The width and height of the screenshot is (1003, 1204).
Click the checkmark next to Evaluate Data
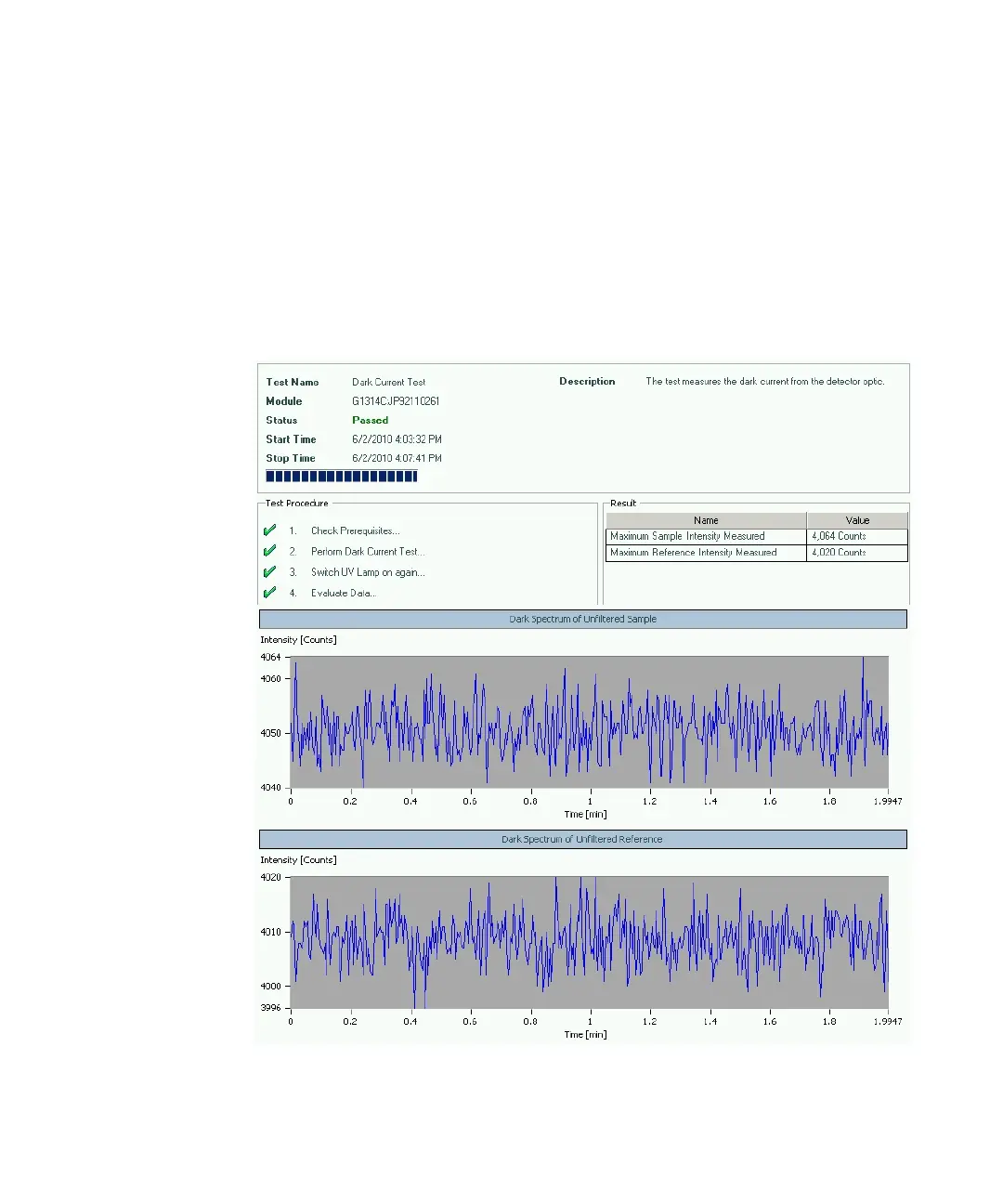(x=269, y=593)
